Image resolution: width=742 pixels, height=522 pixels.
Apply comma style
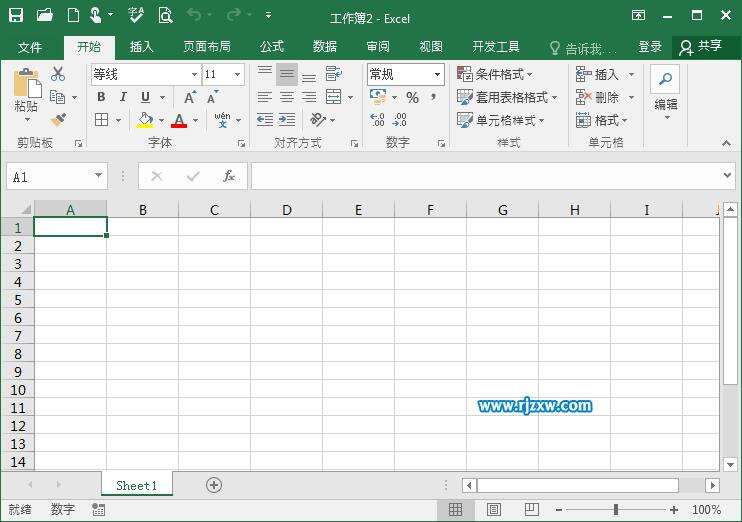pyautogui.click(x=433, y=97)
